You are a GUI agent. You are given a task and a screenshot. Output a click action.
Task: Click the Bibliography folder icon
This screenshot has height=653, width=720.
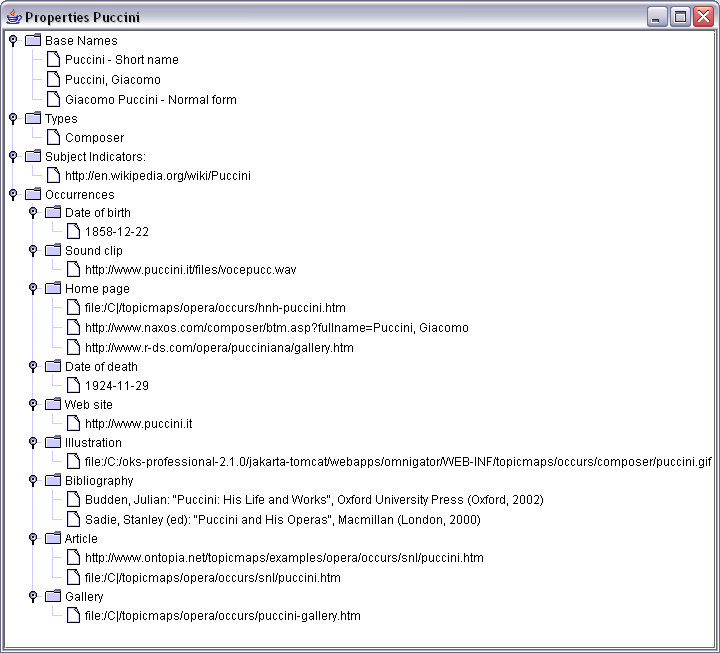tap(53, 481)
